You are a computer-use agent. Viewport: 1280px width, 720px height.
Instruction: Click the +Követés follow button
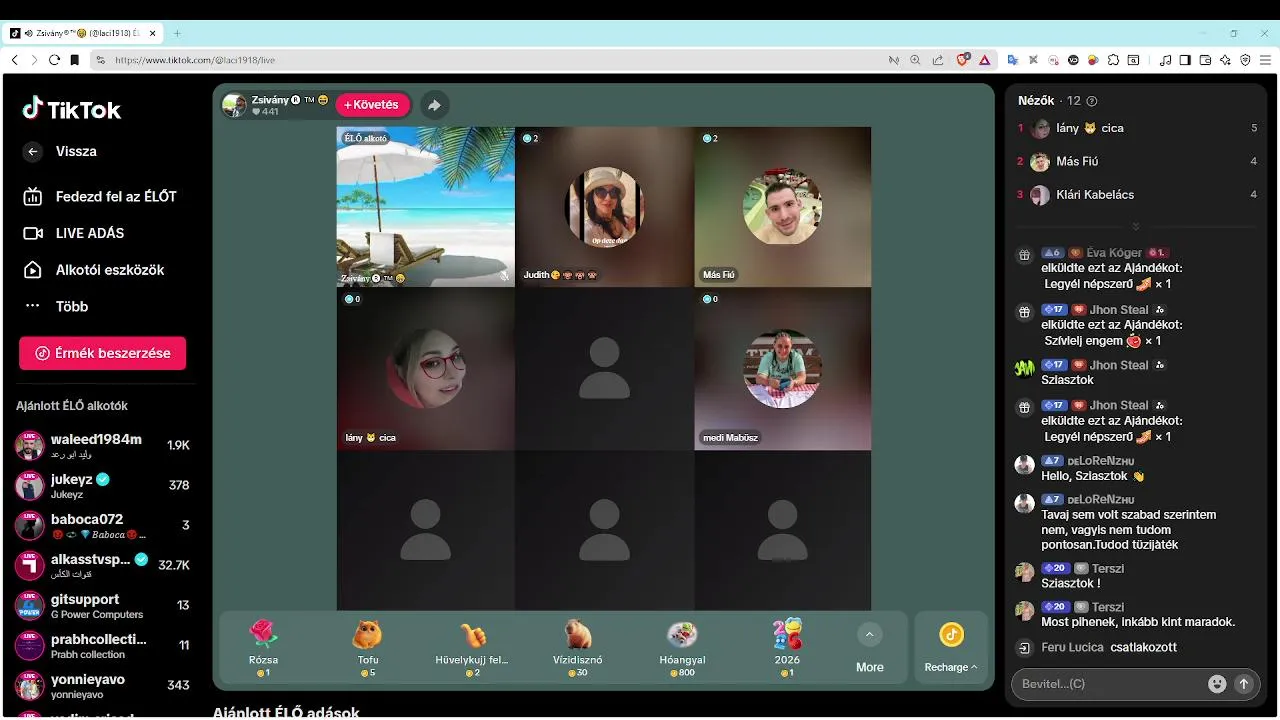point(373,104)
